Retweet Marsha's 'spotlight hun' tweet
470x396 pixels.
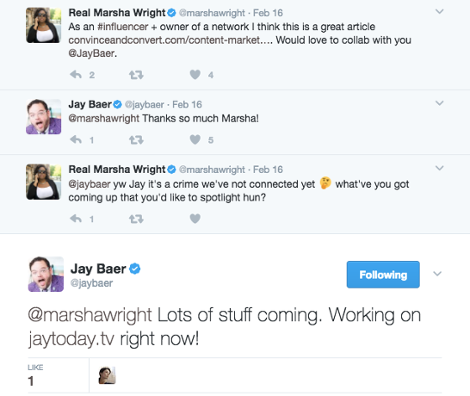(136, 219)
